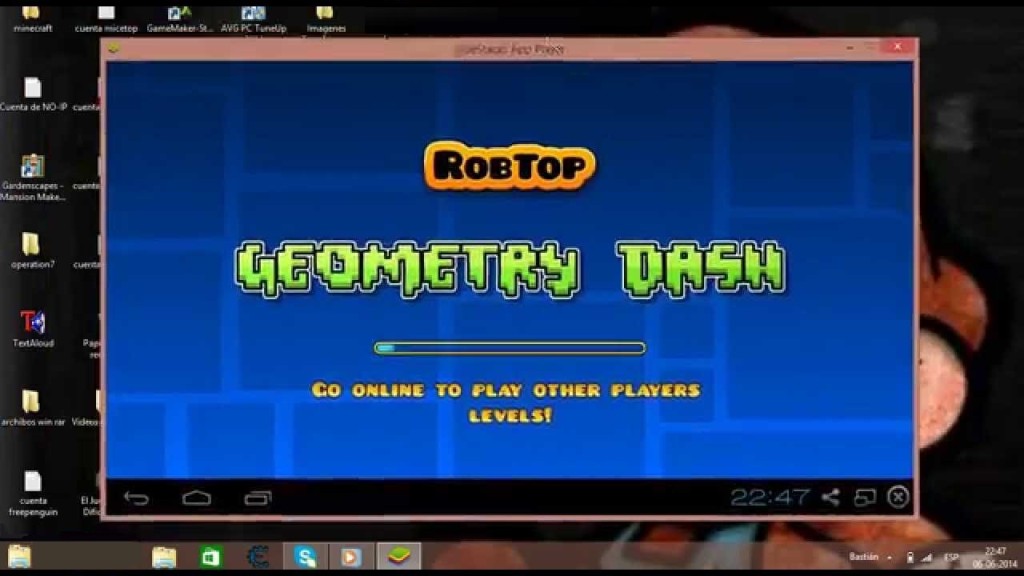
Task: Maximize the BlueStacks App Player window
Action: pyautogui.click(x=871, y=47)
